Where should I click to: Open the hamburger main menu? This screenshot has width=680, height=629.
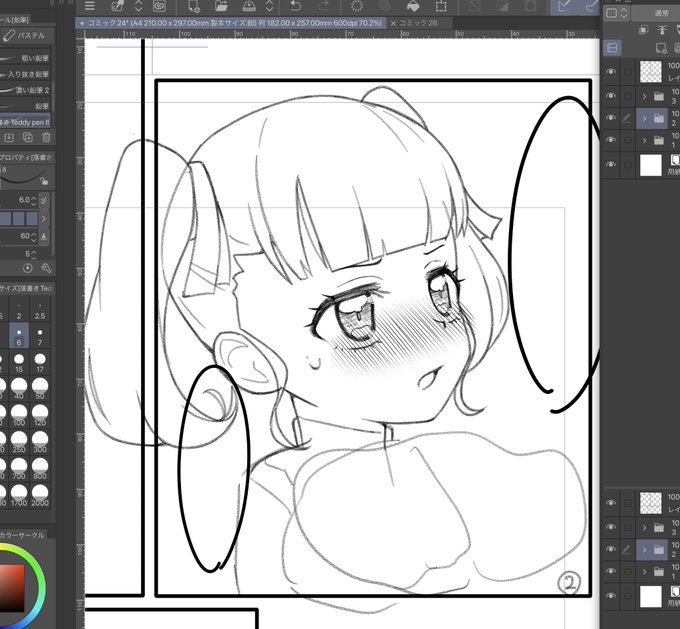coord(90,6)
